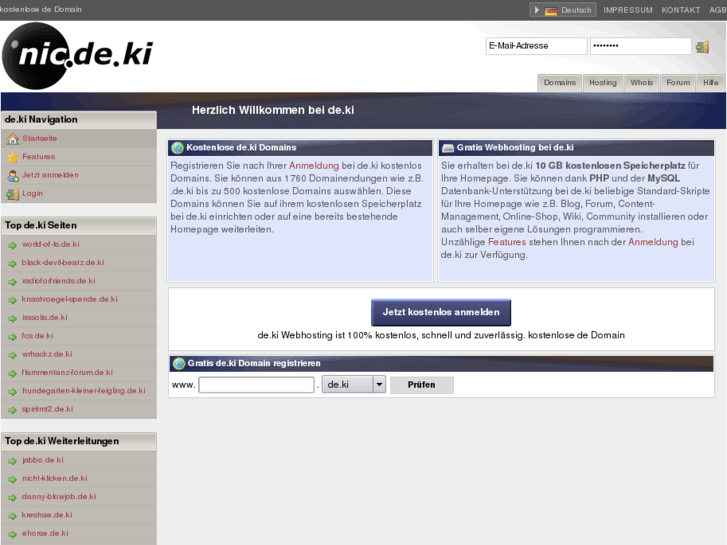Screen dimensions: 727x545
Task: Go to Startseite in the navigation
Action: tap(39, 138)
